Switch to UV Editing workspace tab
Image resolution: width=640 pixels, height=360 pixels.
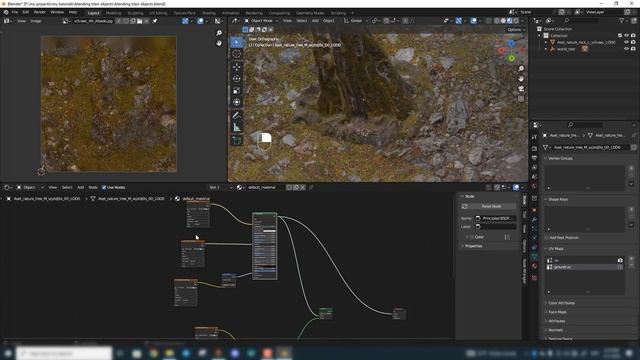point(158,13)
